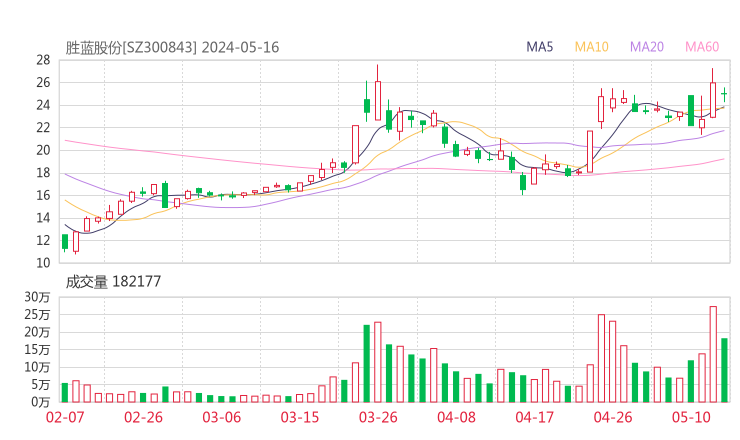Click the 03-15 date axis label
Viewport: 740px width, 440px height.
300,417
